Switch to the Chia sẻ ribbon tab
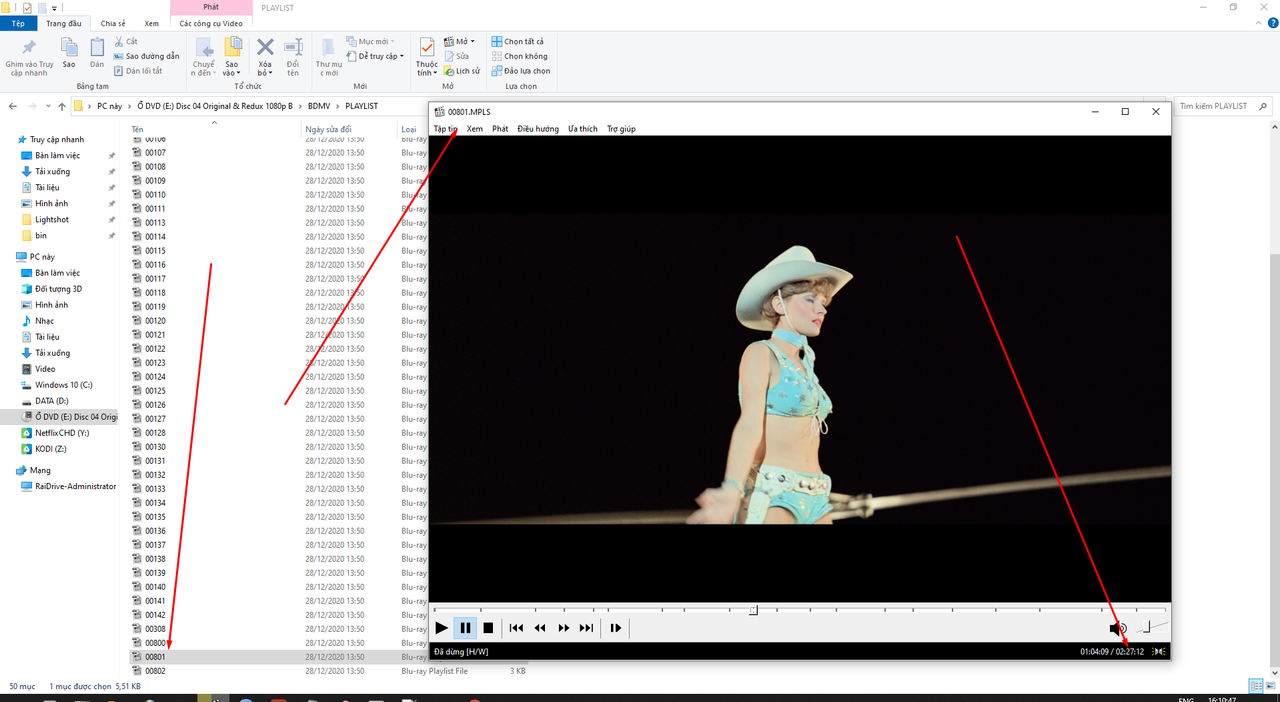Screen dimensions: 1280x702 tap(112, 23)
